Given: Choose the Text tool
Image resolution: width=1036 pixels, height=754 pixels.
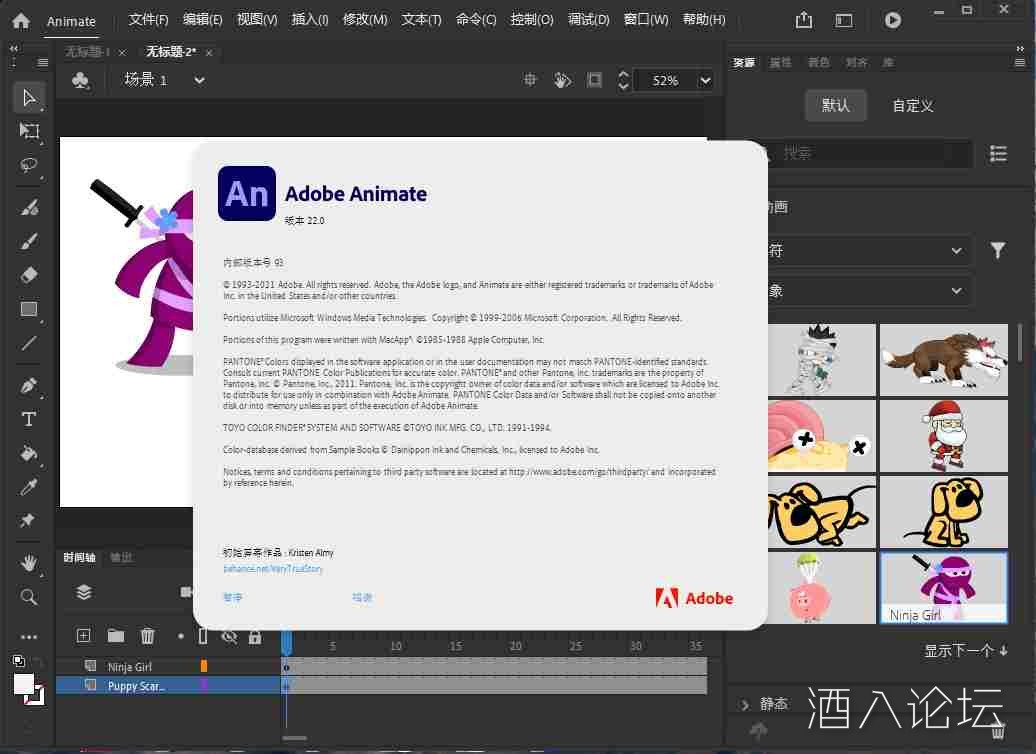Looking at the screenshot, I should click(29, 420).
